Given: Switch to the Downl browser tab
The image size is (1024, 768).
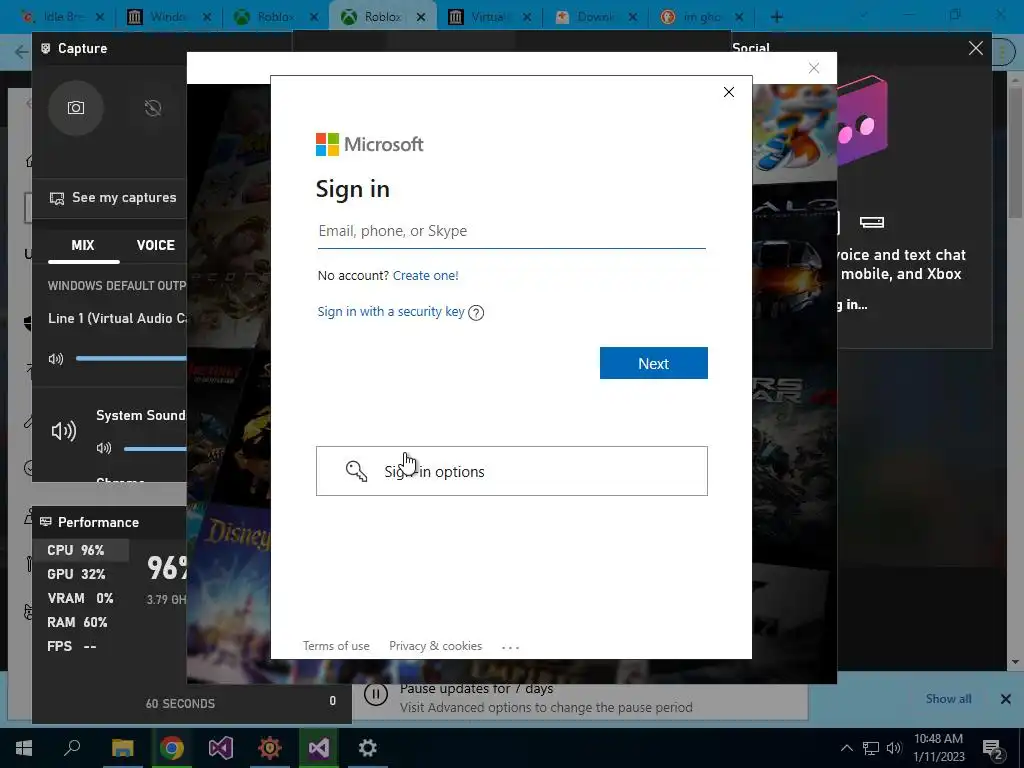Looking at the screenshot, I should tap(595, 17).
